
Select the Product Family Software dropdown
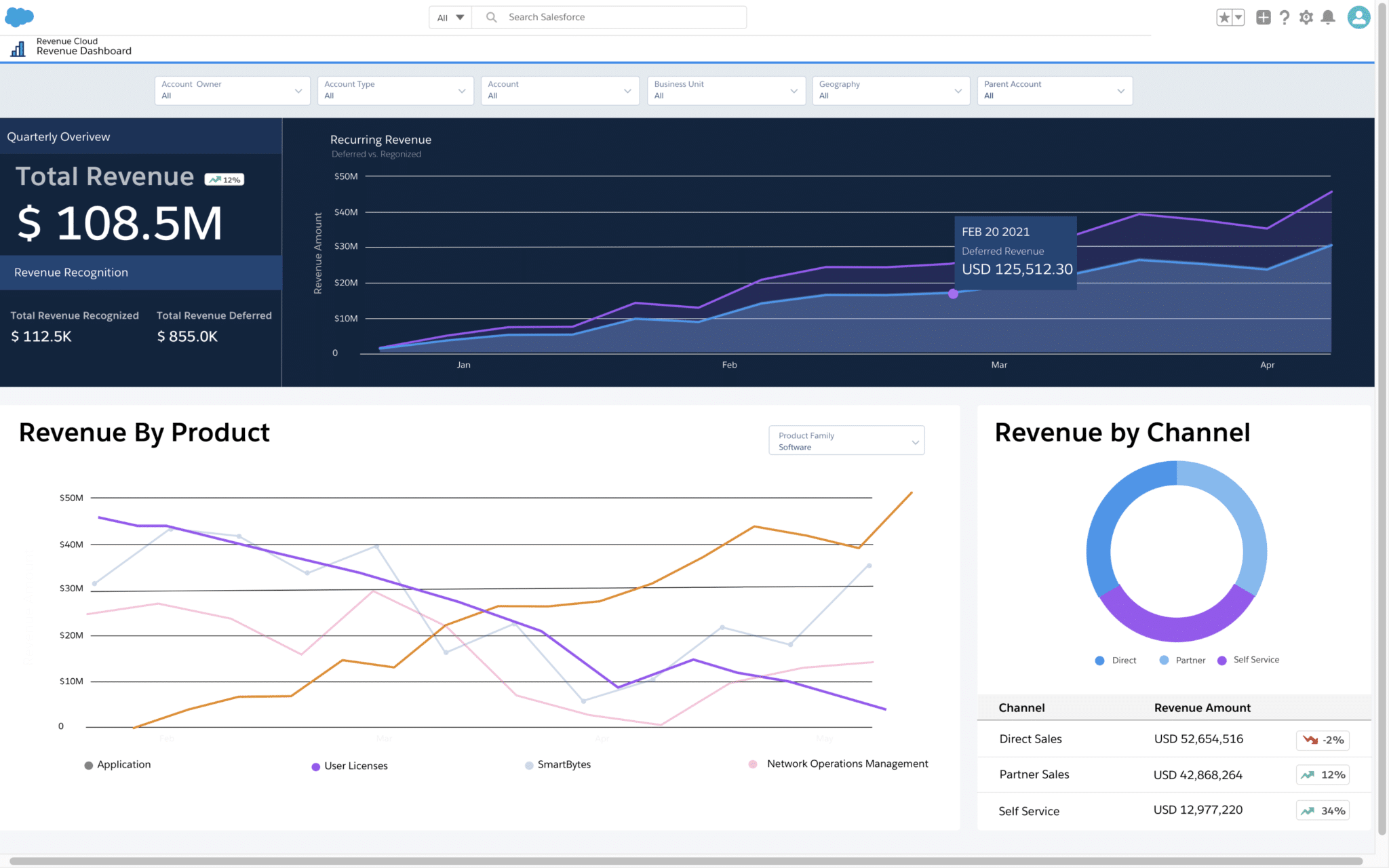[x=846, y=440]
